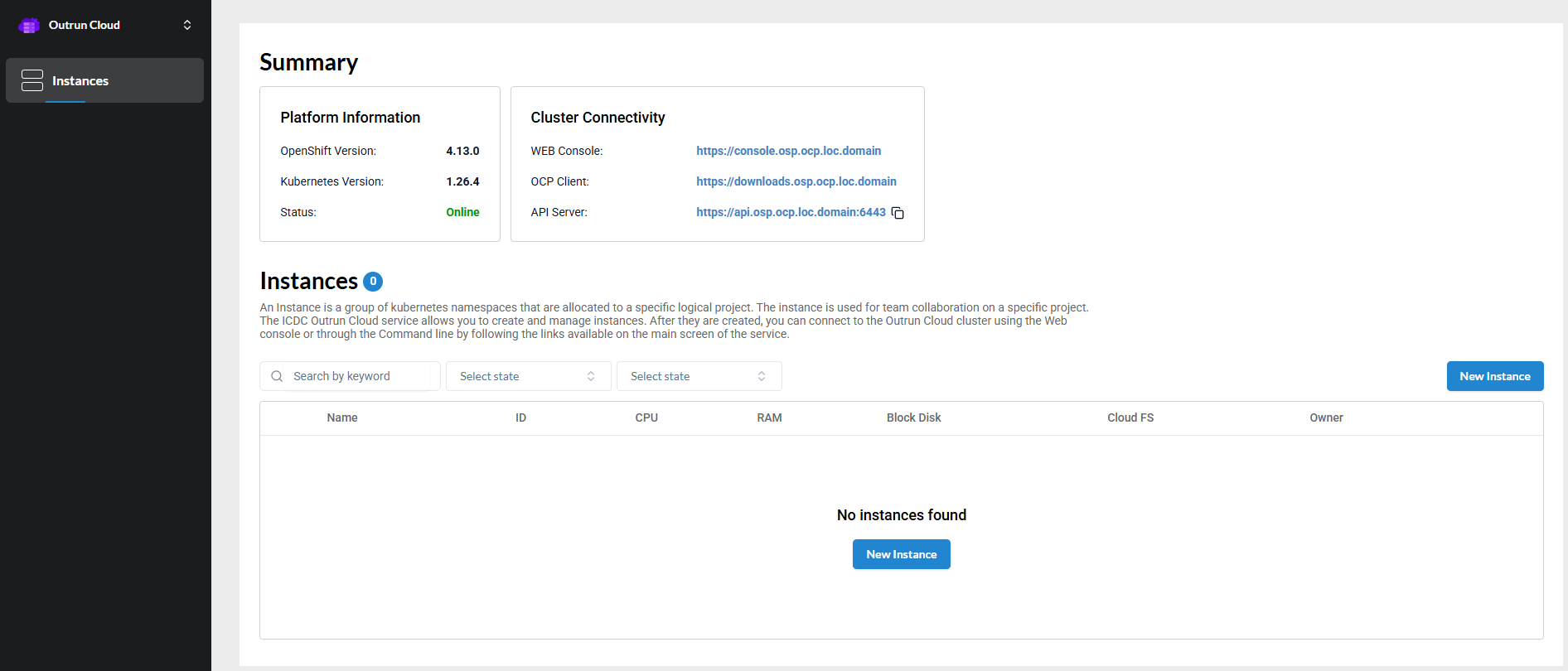
Task: Copy the API Server URL
Action: click(898, 213)
